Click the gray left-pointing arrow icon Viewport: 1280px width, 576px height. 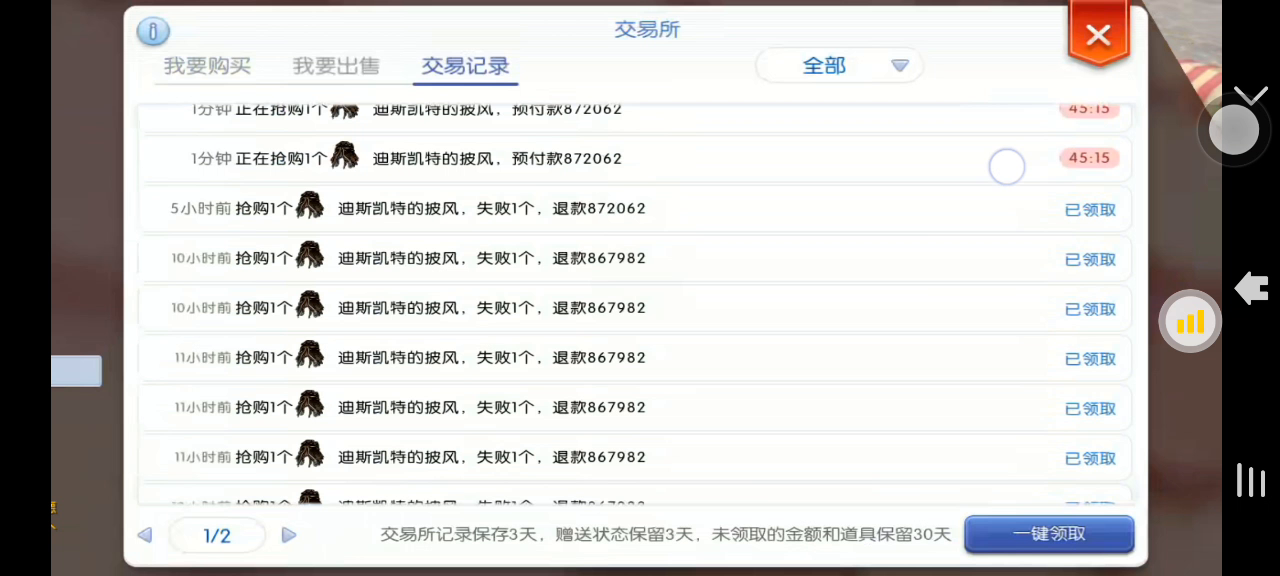[x=1251, y=288]
